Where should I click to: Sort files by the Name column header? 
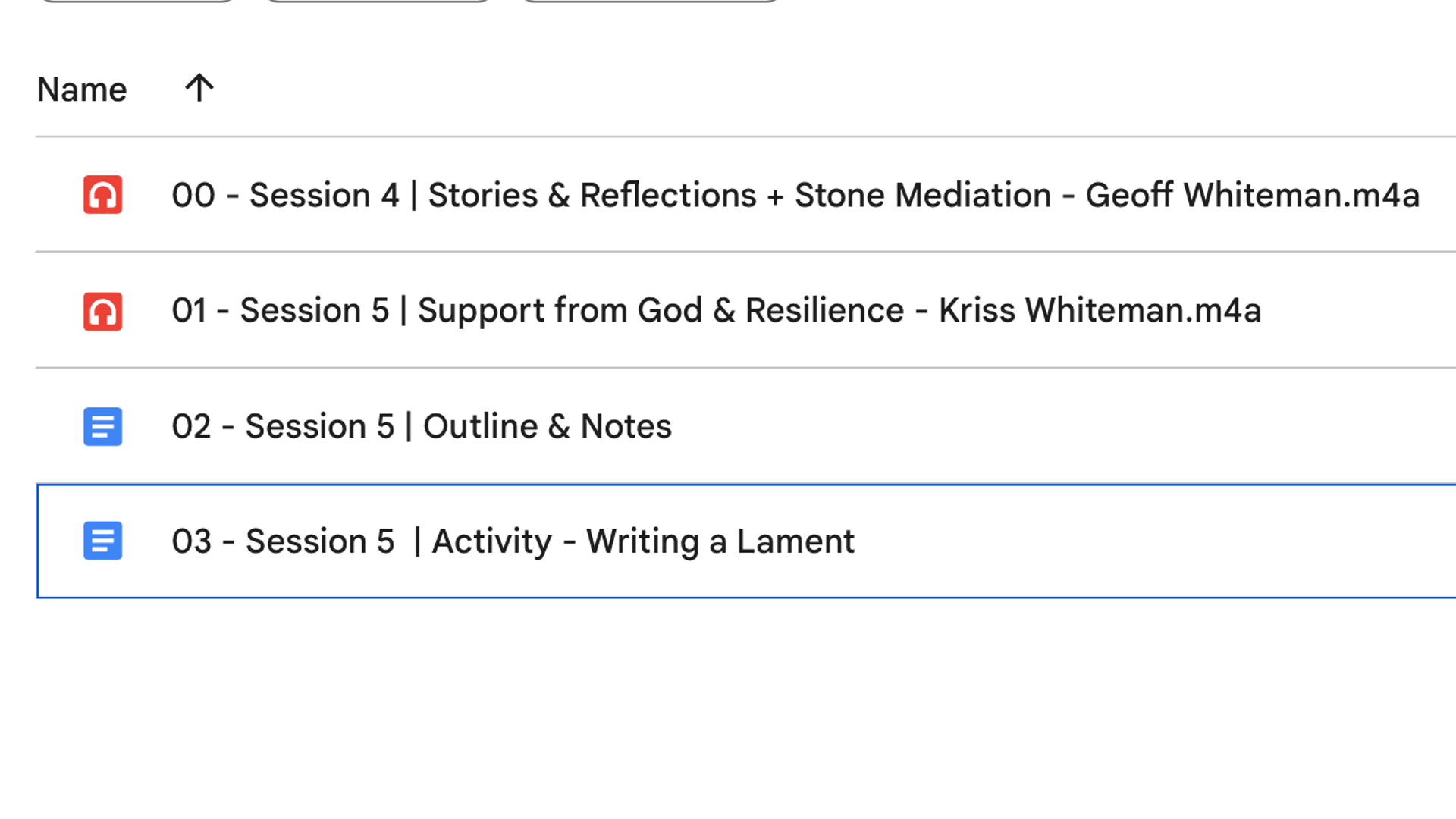tap(82, 89)
